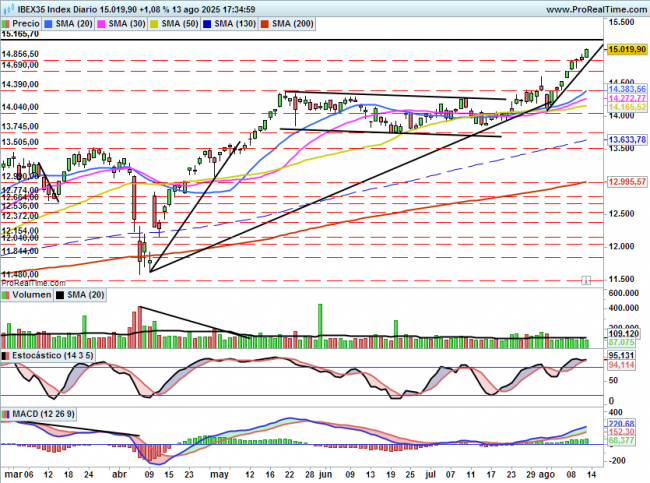Screen dimensions: 650x483
Task: Click the MACD indicator icon
Action: 5,413
